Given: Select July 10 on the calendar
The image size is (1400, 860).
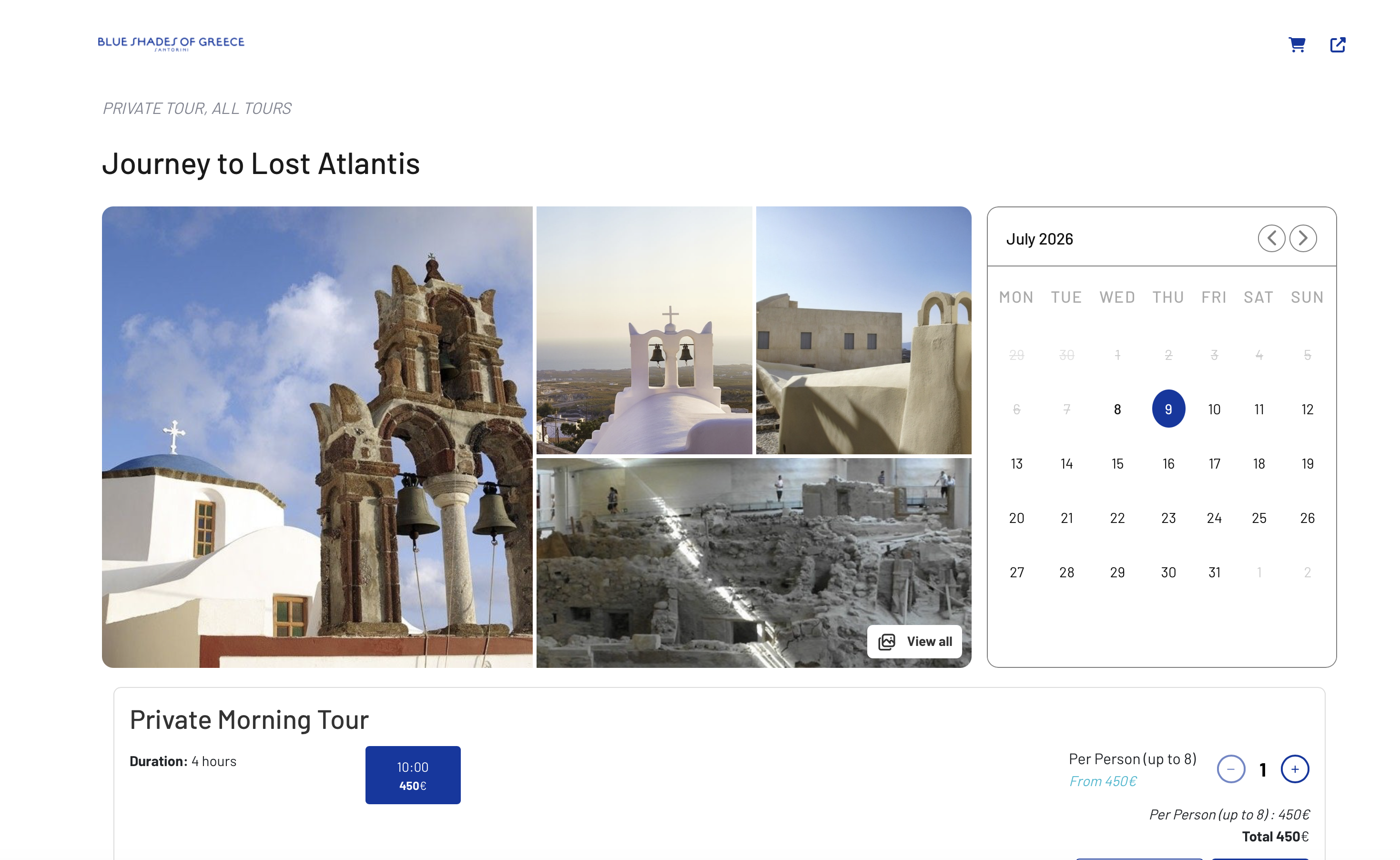Looking at the screenshot, I should tap(1214, 409).
